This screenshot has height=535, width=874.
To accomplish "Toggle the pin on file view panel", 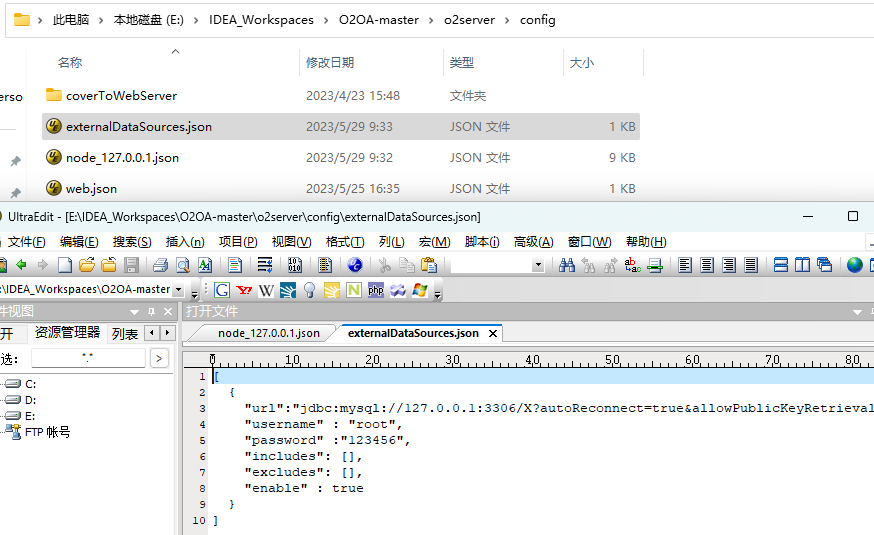I will click(151, 311).
